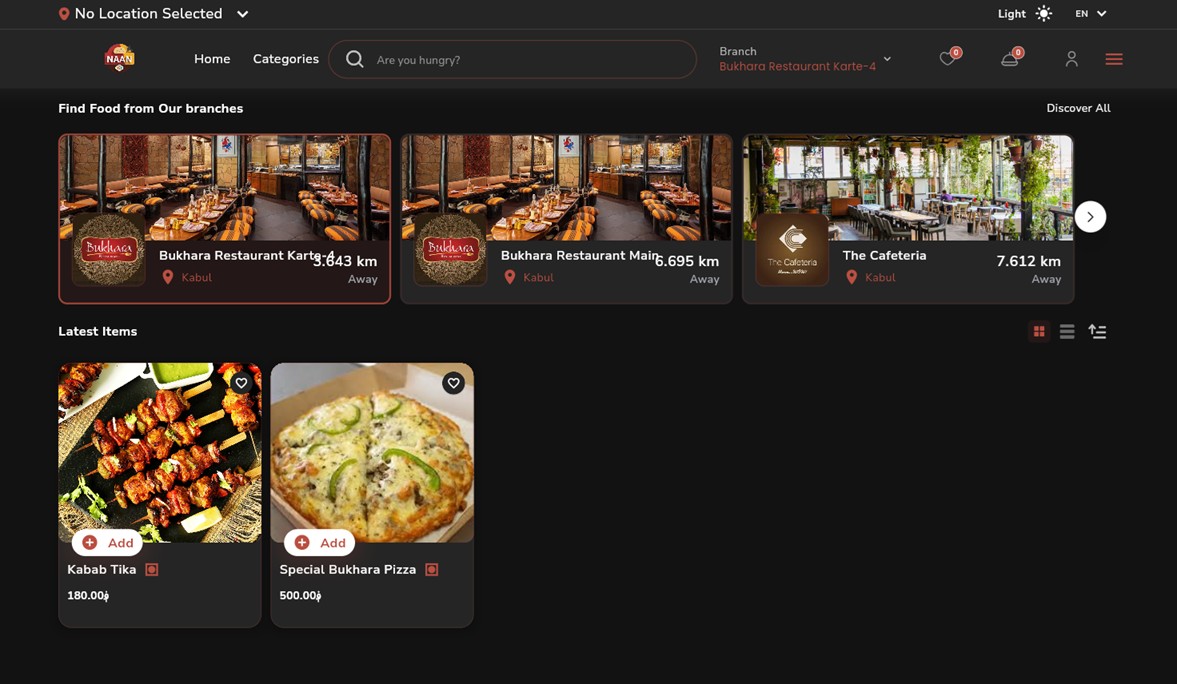The height and width of the screenshot is (684, 1177).
Task: Open the Special Bukhara Pizza image
Action: 372,453
